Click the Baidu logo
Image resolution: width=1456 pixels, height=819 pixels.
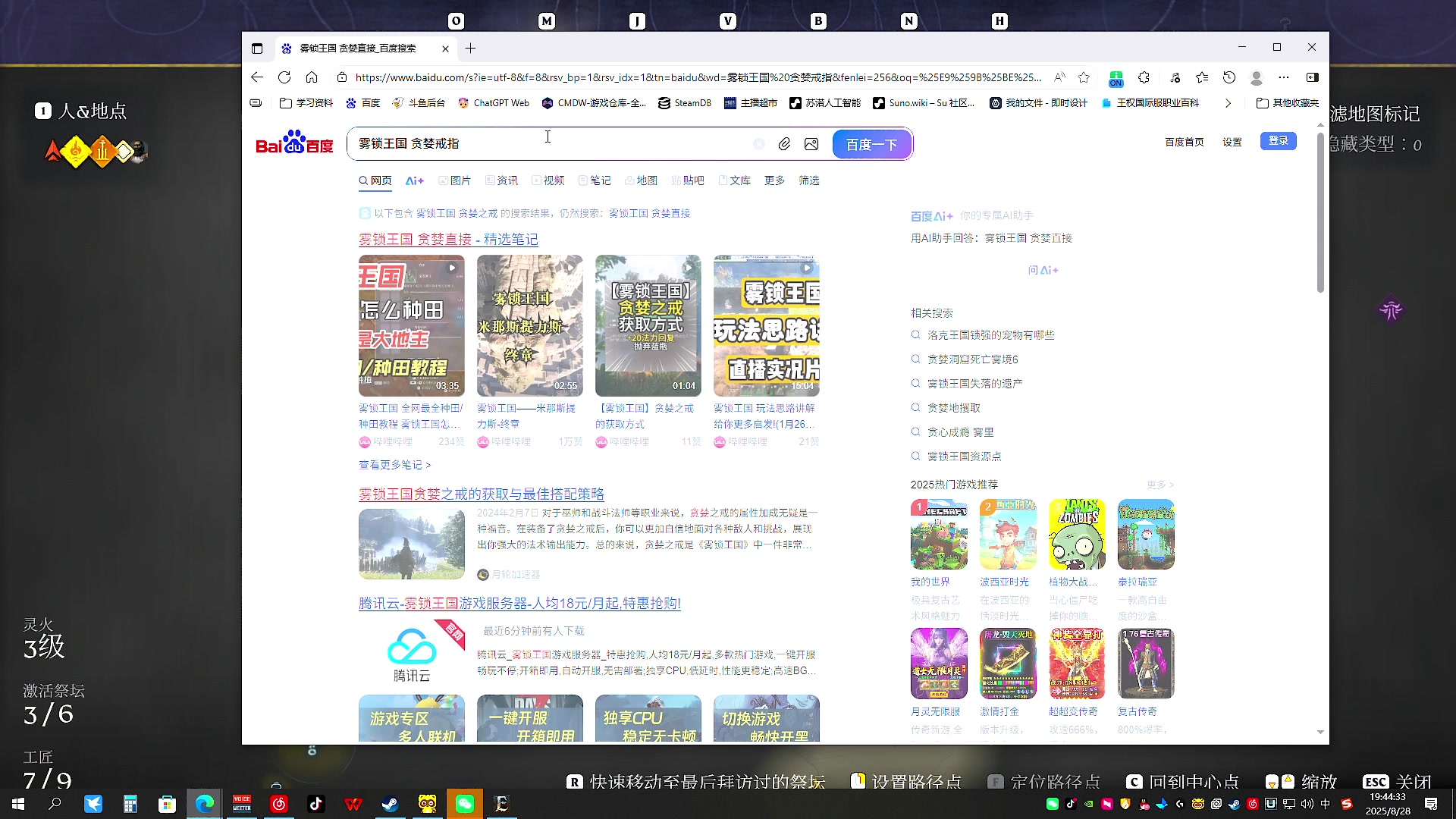(x=294, y=143)
